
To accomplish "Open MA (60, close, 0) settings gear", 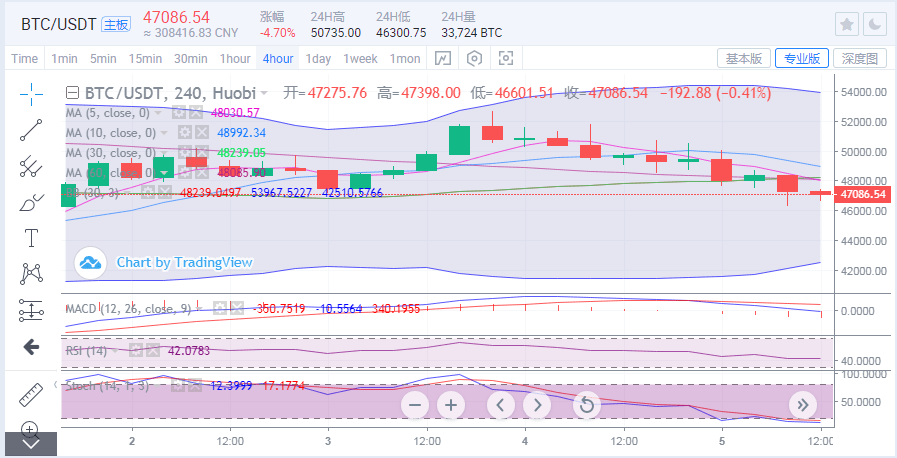I will pyautogui.click(x=184, y=172).
